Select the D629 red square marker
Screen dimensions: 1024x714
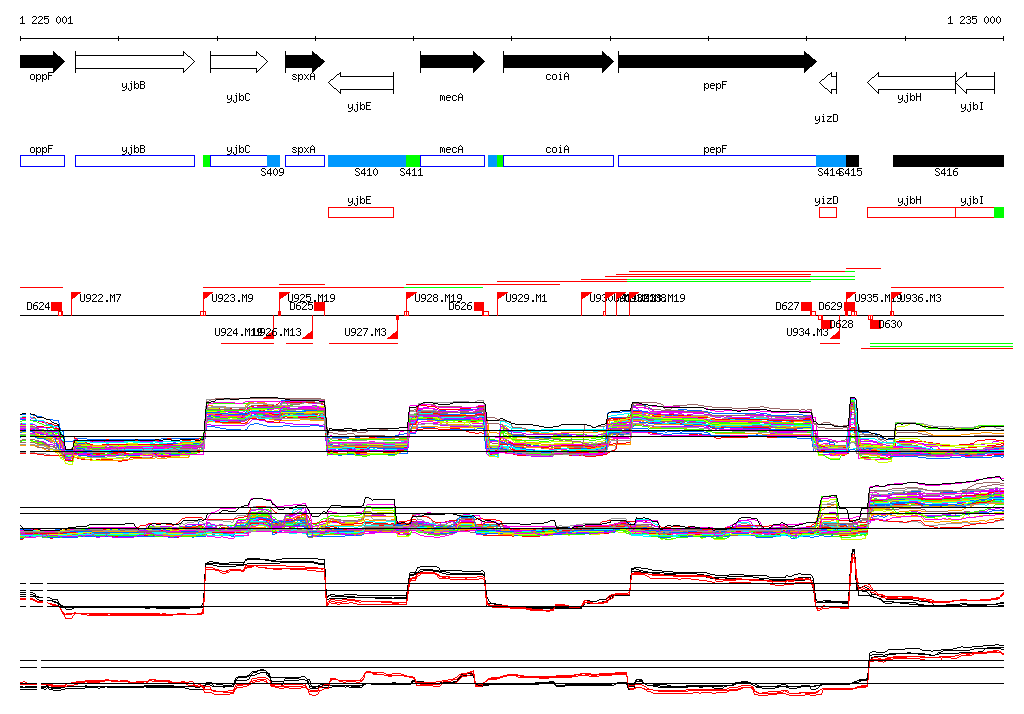(850, 306)
